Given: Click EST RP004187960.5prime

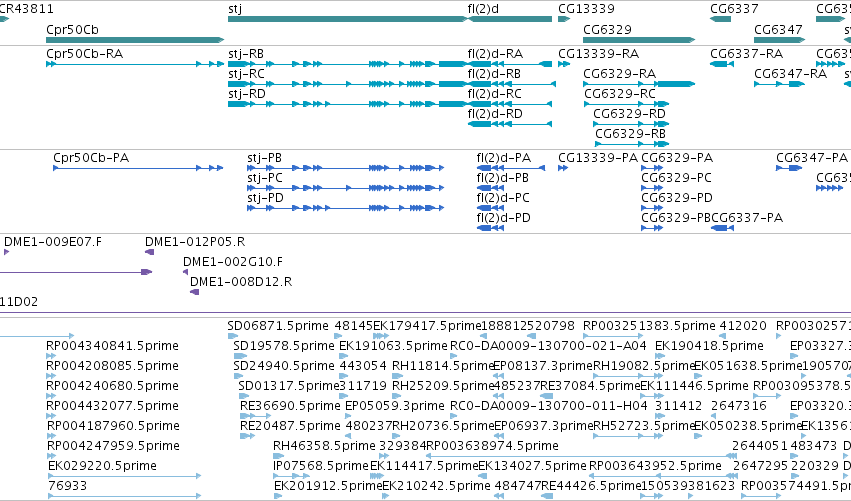Looking at the screenshot, I should pos(113,426).
